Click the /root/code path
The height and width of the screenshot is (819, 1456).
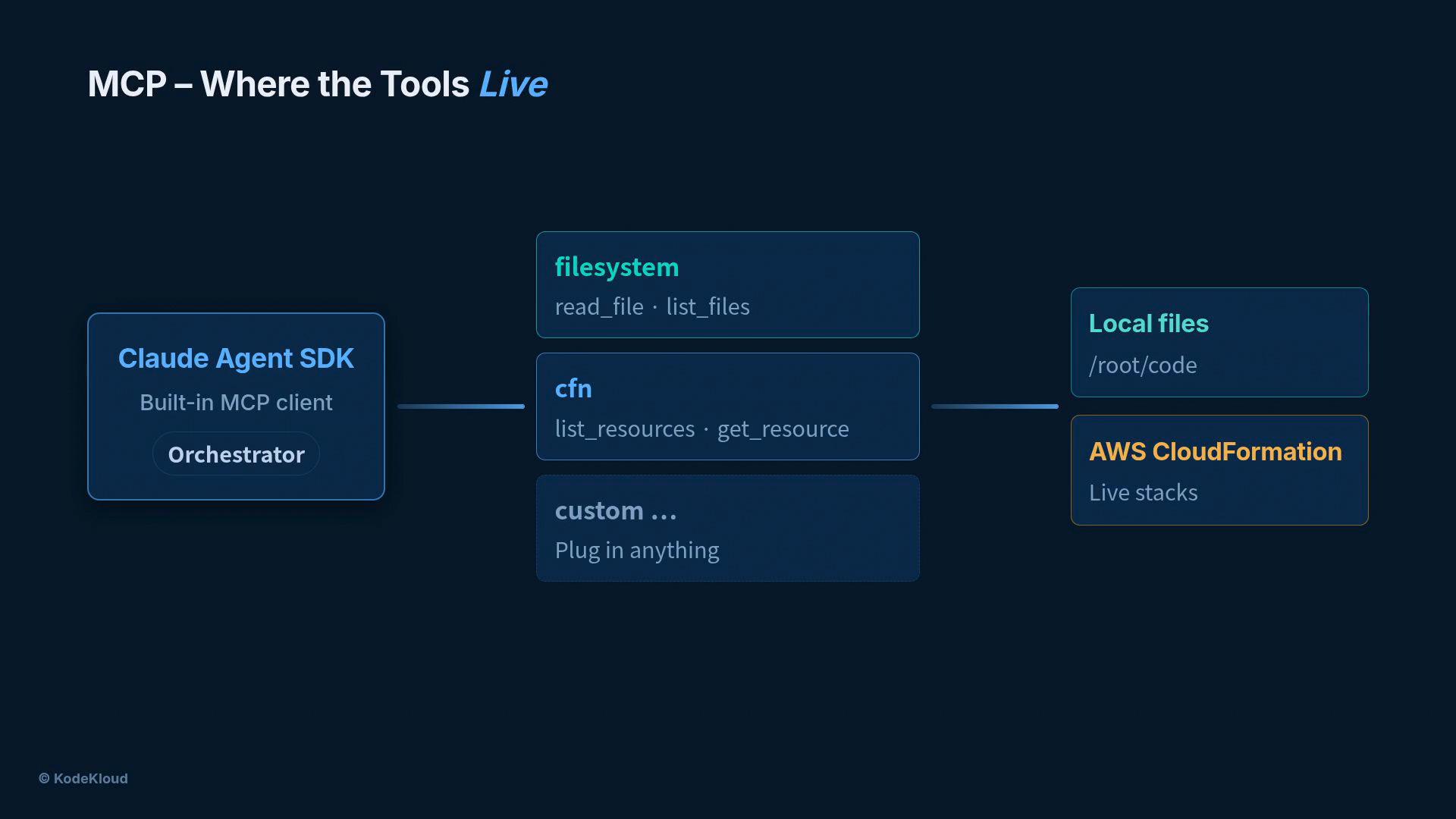[1143, 365]
